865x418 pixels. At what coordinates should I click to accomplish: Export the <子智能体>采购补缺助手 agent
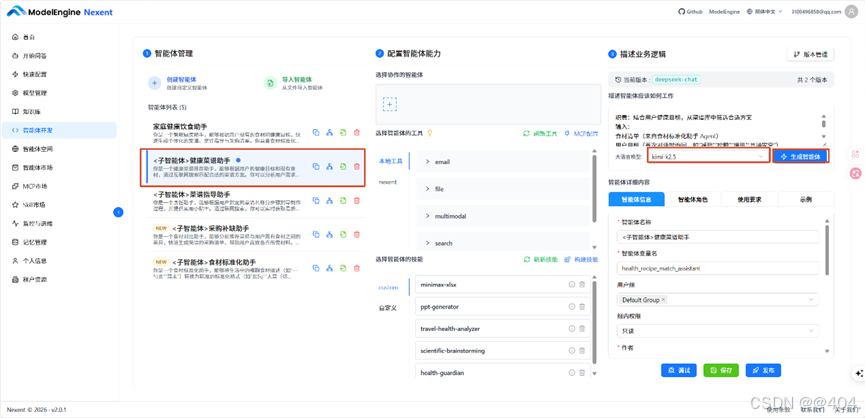[343, 234]
